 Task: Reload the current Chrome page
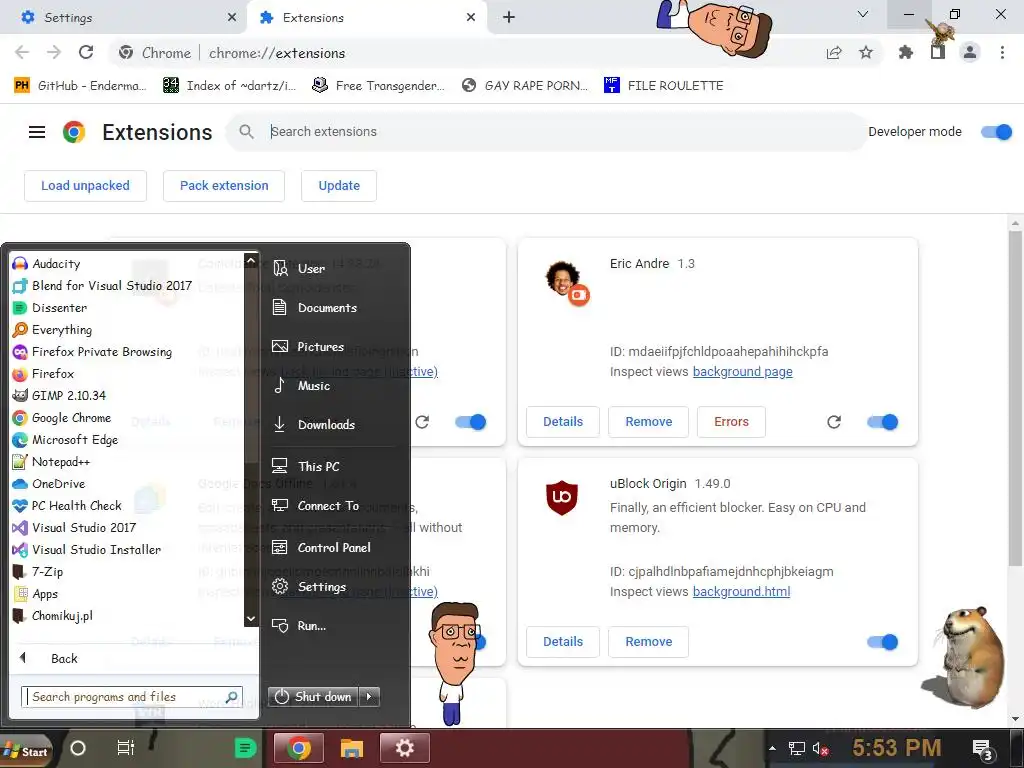click(x=86, y=52)
